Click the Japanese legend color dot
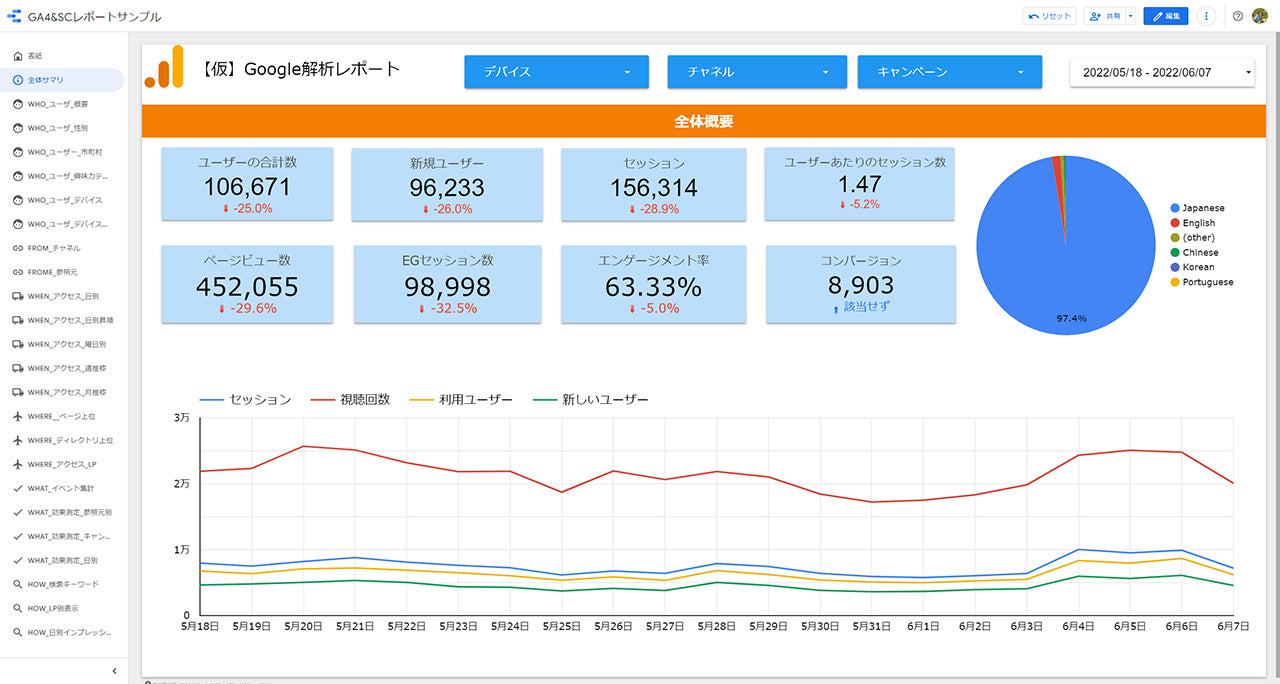This screenshot has height=684, width=1280. click(1175, 208)
